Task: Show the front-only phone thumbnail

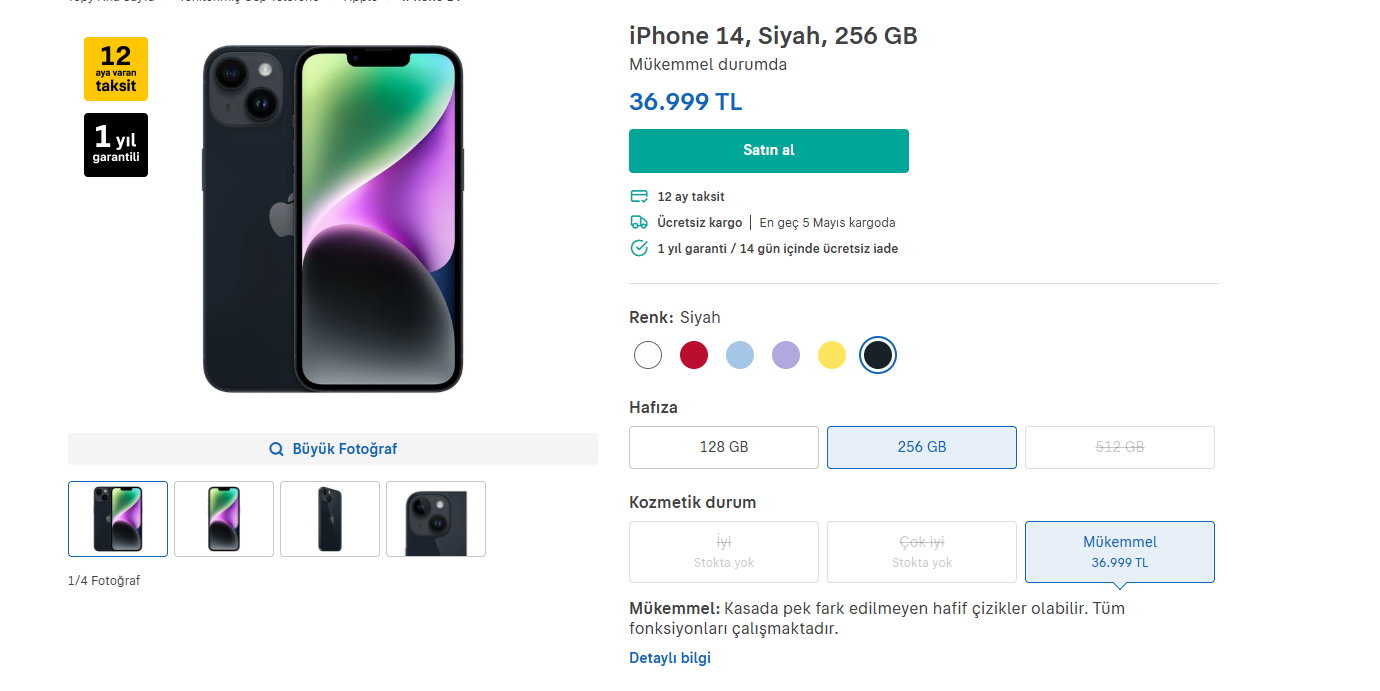Action: 224,519
